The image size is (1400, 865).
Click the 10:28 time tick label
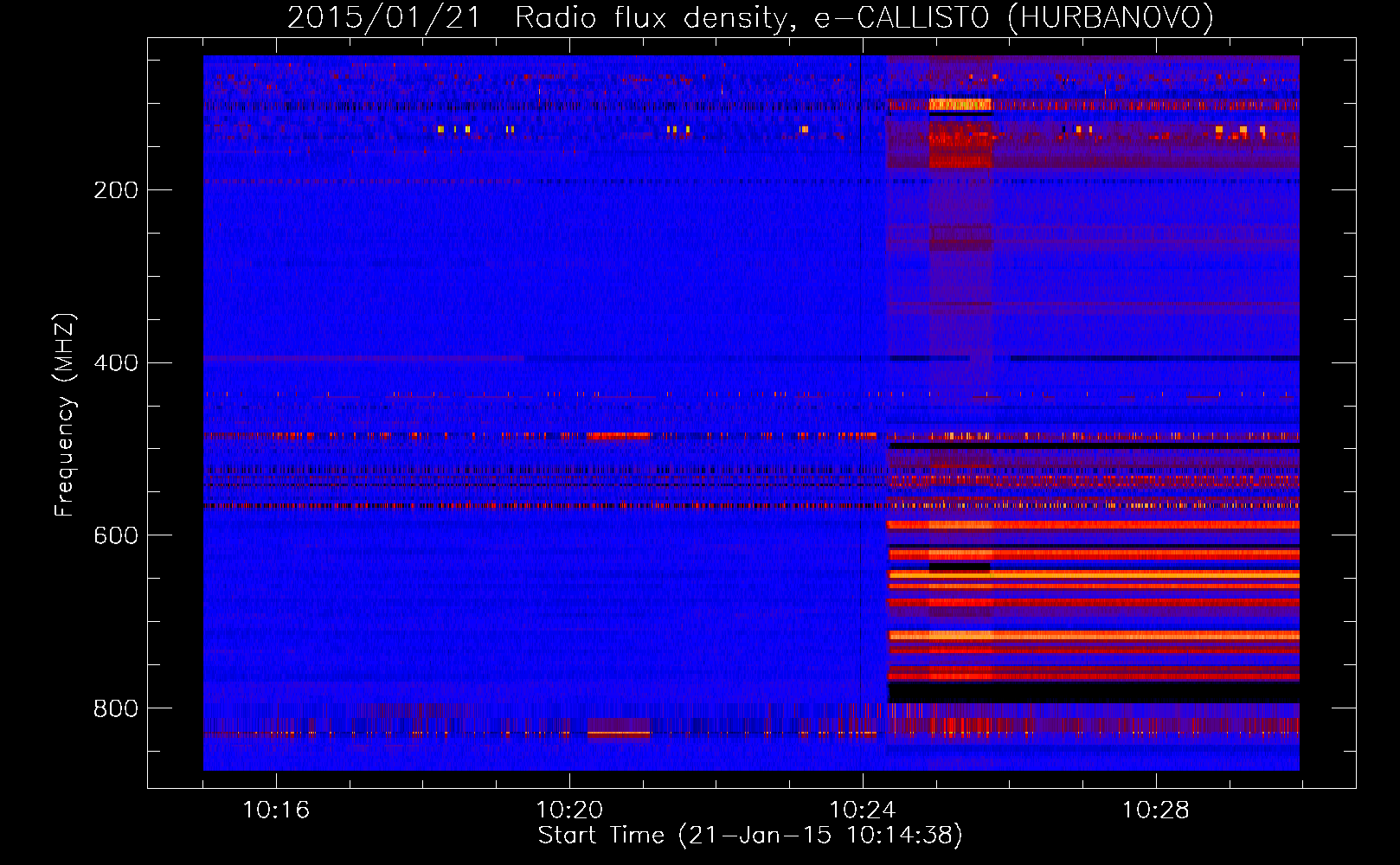point(1156,811)
